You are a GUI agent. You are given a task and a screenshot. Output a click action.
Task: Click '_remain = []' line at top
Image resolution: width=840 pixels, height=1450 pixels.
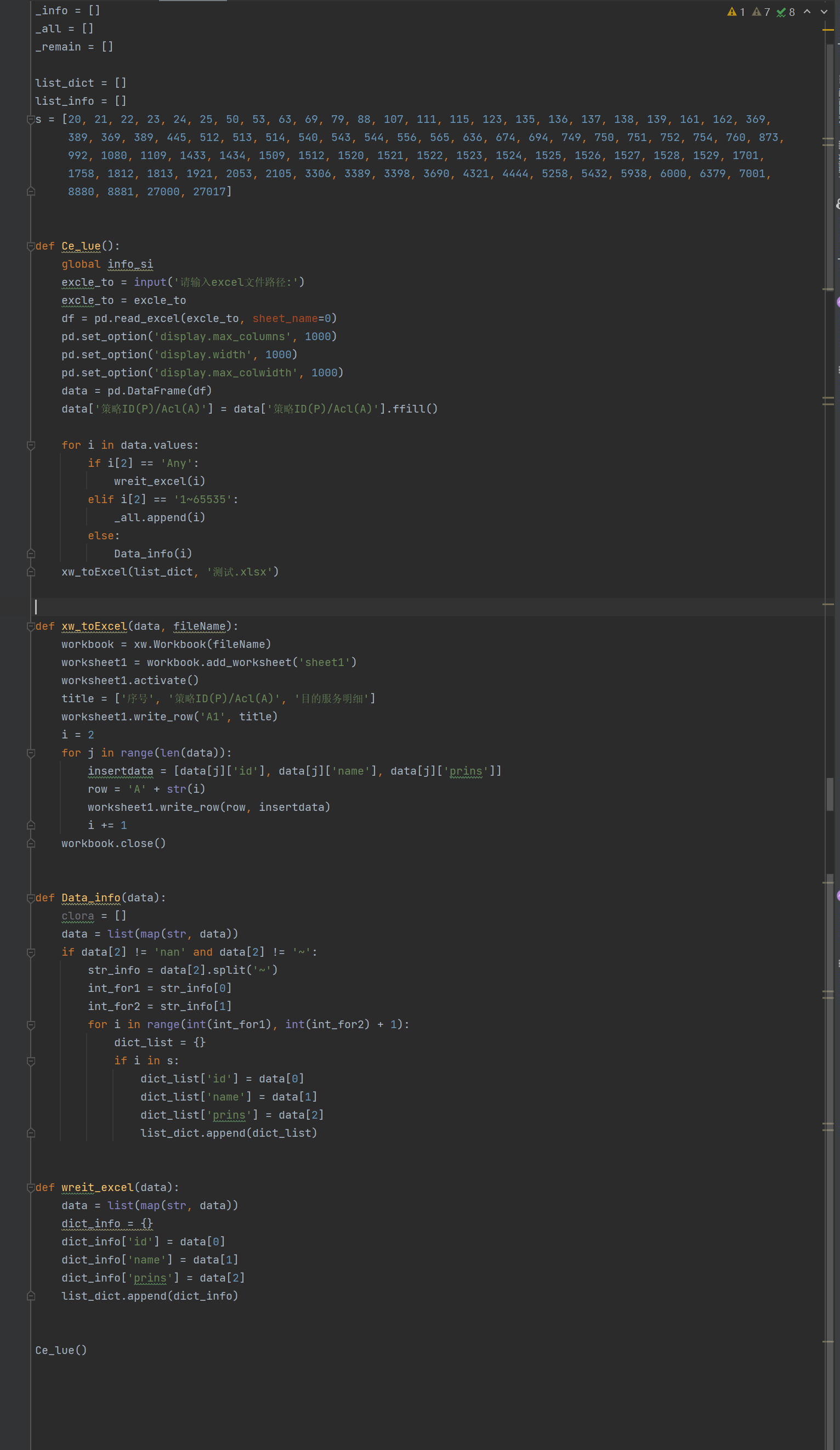tap(74, 47)
